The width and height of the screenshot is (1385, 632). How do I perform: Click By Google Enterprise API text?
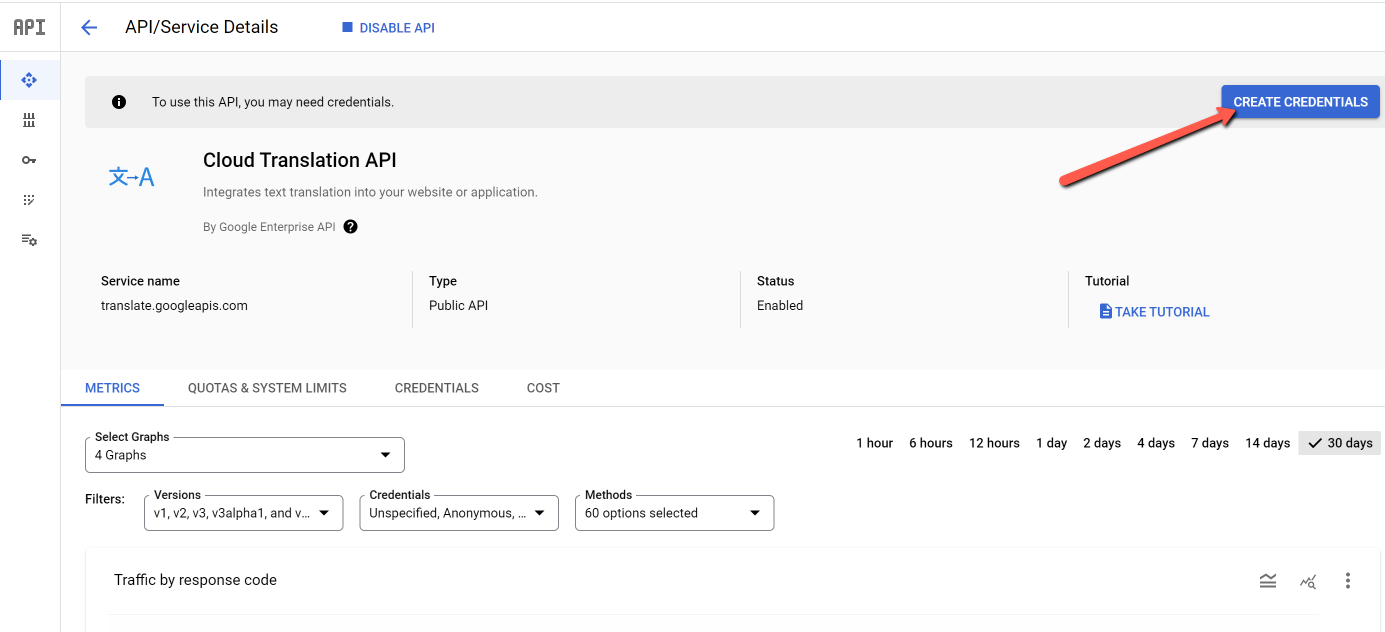pyautogui.click(x=269, y=227)
